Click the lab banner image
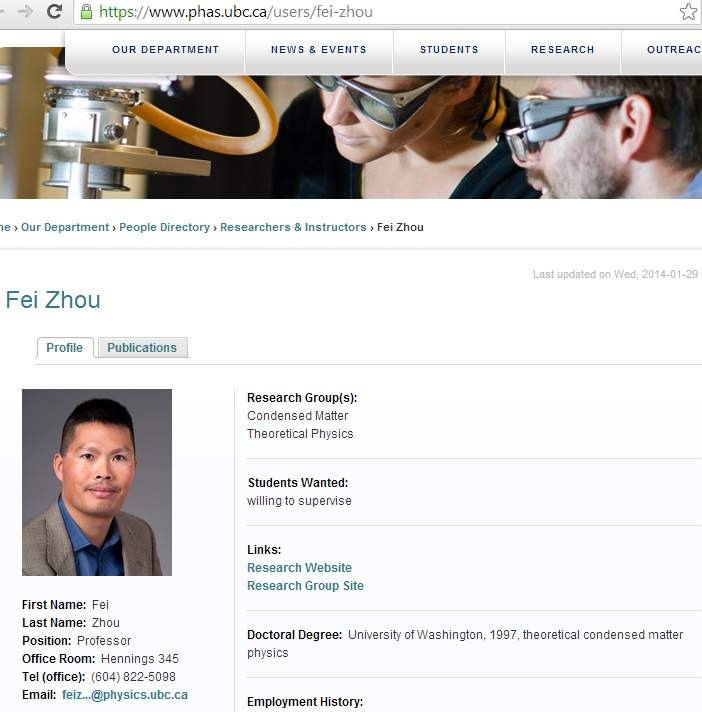Viewport: 702px width, 712px height. coord(351,136)
